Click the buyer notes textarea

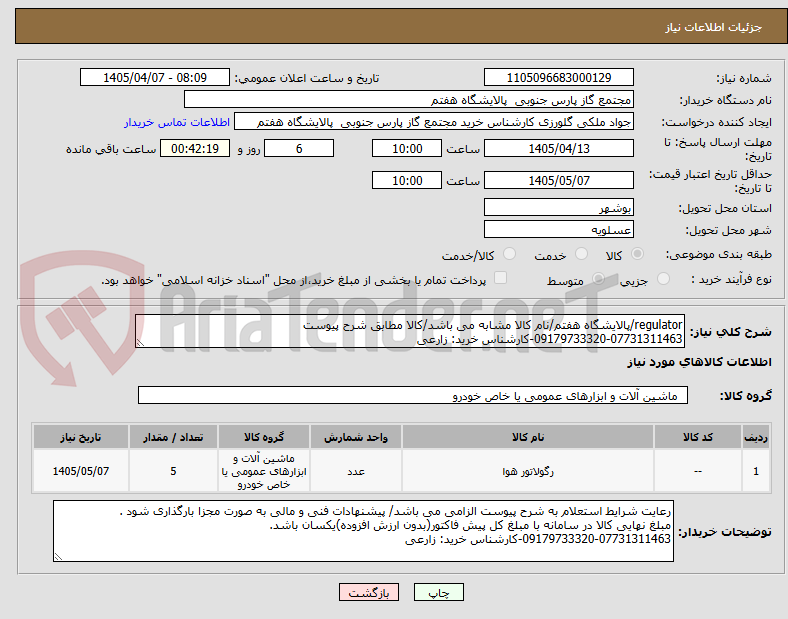(363, 531)
